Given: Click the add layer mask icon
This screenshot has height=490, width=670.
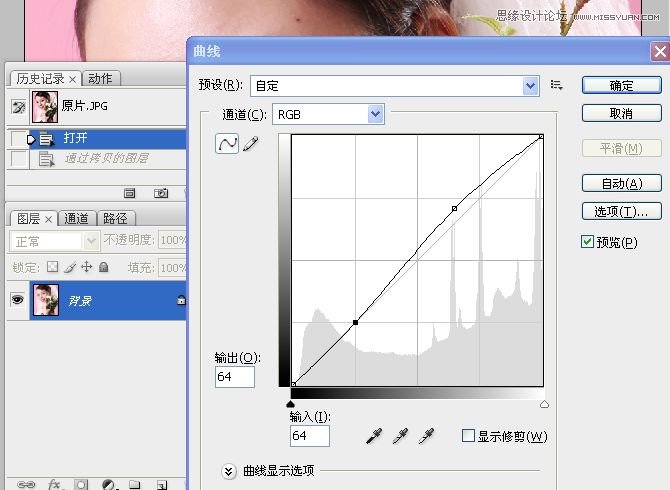Looking at the screenshot, I should point(81,484).
